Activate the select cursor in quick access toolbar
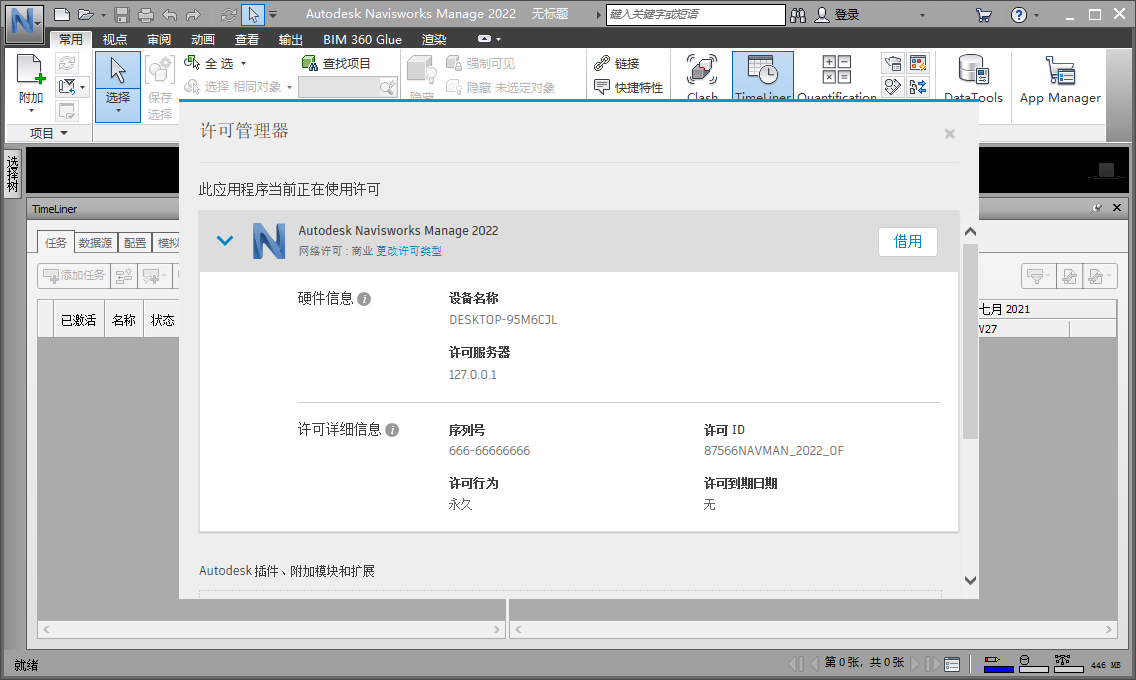This screenshot has height=680, width=1136. pyautogui.click(x=253, y=14)
